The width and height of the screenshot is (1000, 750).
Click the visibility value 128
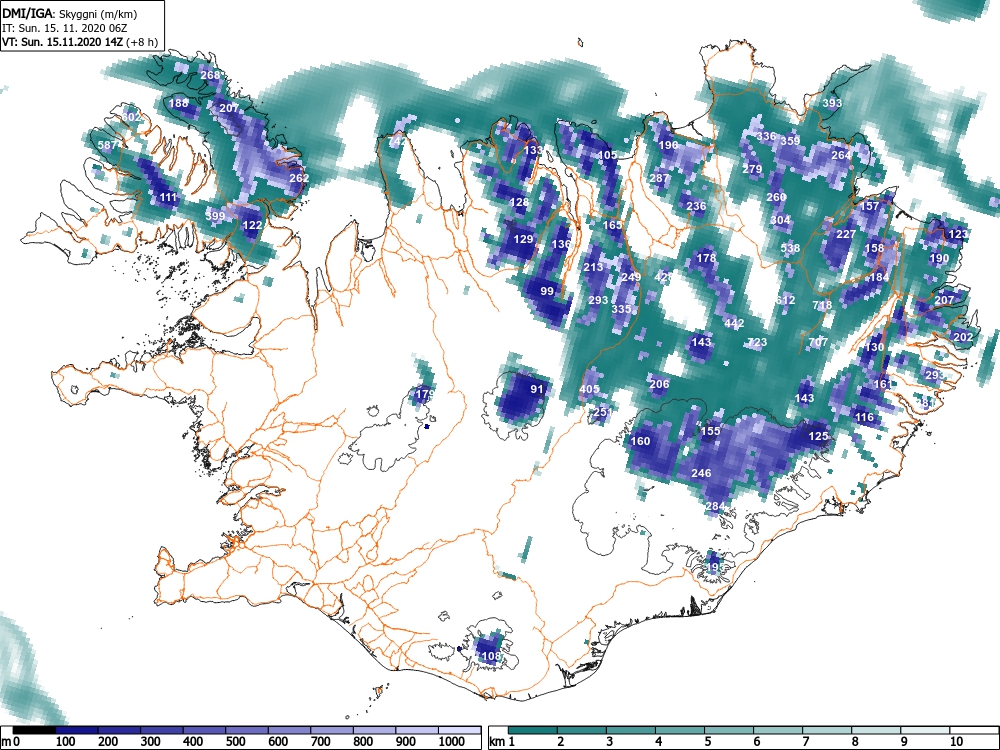tap(519, 202)
